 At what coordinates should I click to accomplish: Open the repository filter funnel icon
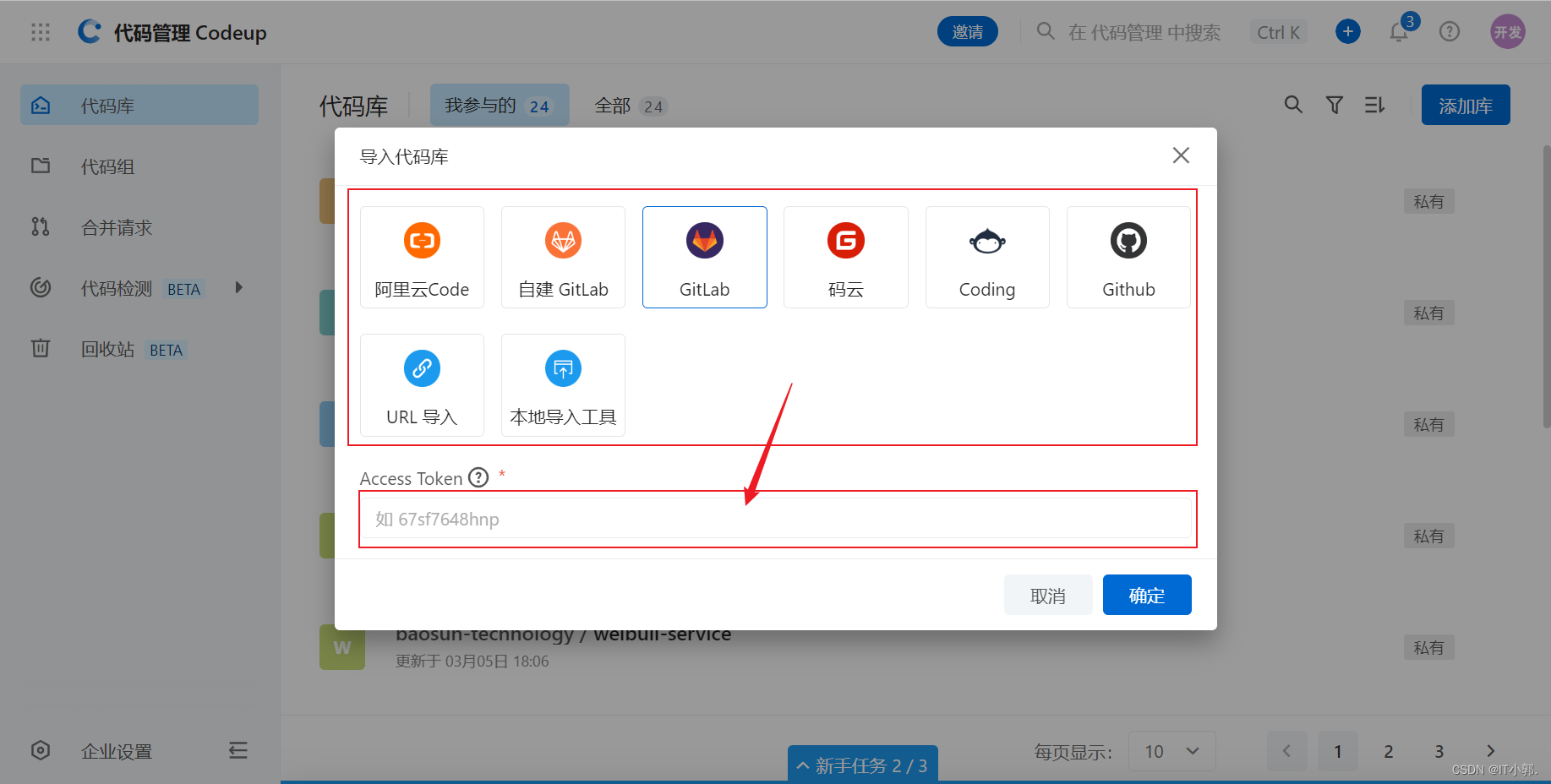[x=1335, y=105]
